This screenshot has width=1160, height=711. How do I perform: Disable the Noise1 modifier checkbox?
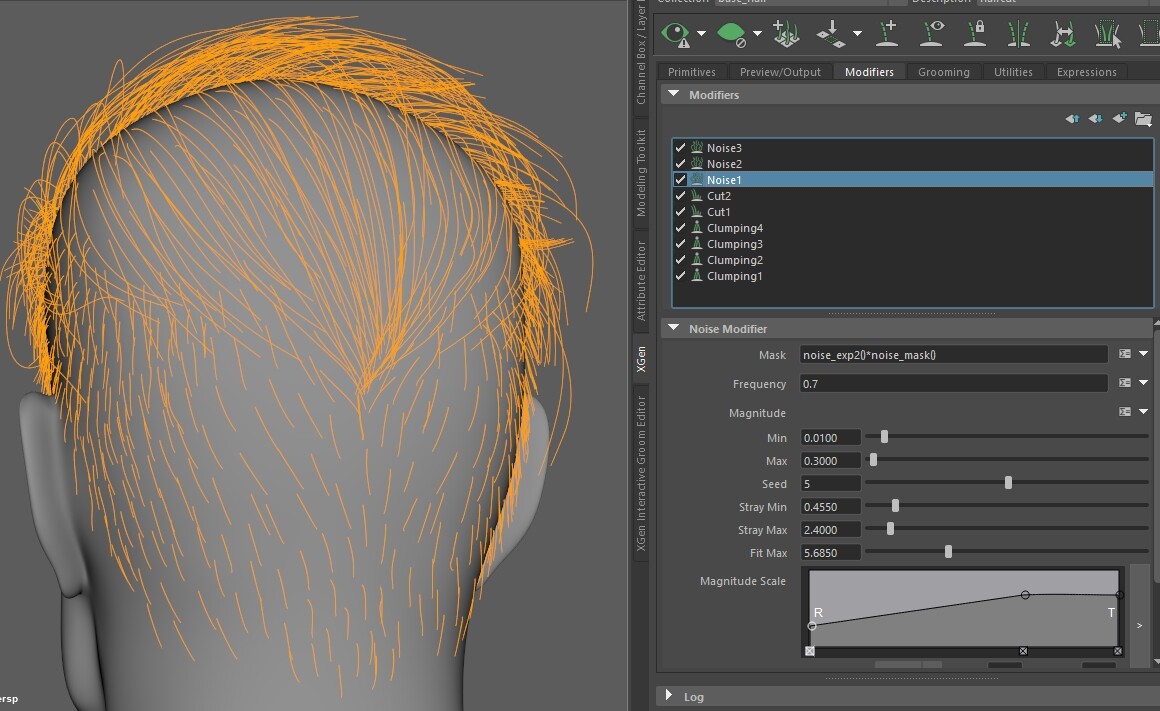point(681,180)
